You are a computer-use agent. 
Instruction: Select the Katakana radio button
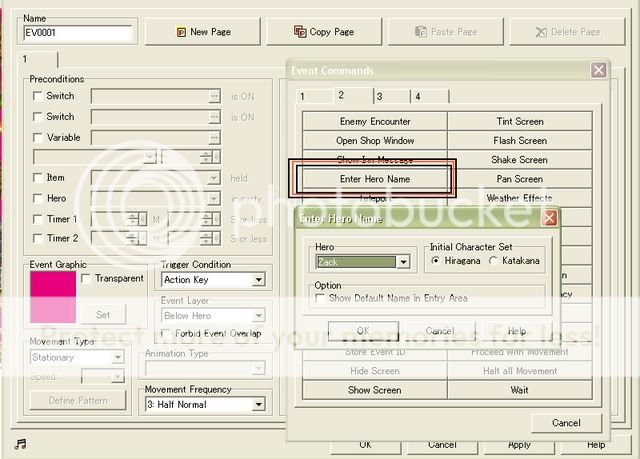click(x=494, y=261)
